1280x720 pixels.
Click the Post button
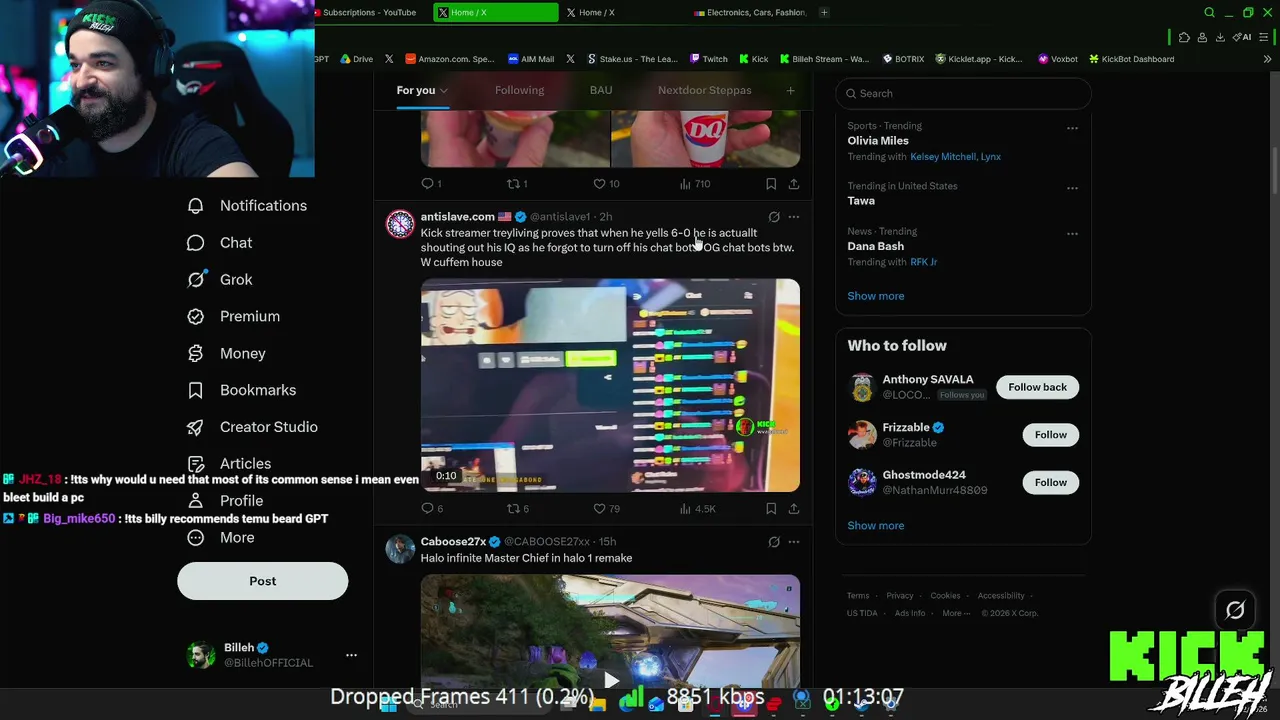[262, 581]
